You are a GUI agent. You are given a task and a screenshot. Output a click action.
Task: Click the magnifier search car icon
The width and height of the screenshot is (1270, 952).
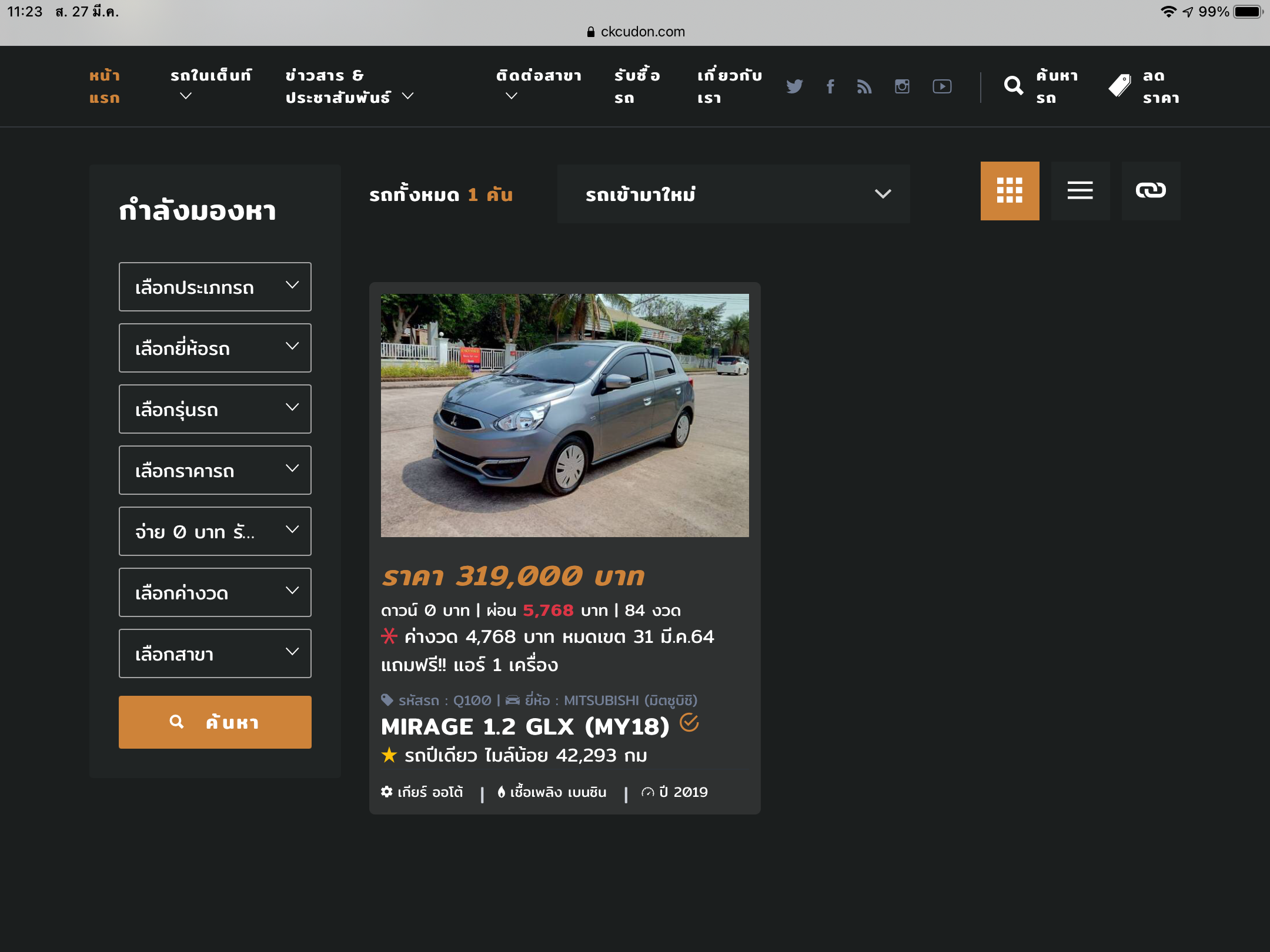pyautogui.click(x=1014, y=86)
